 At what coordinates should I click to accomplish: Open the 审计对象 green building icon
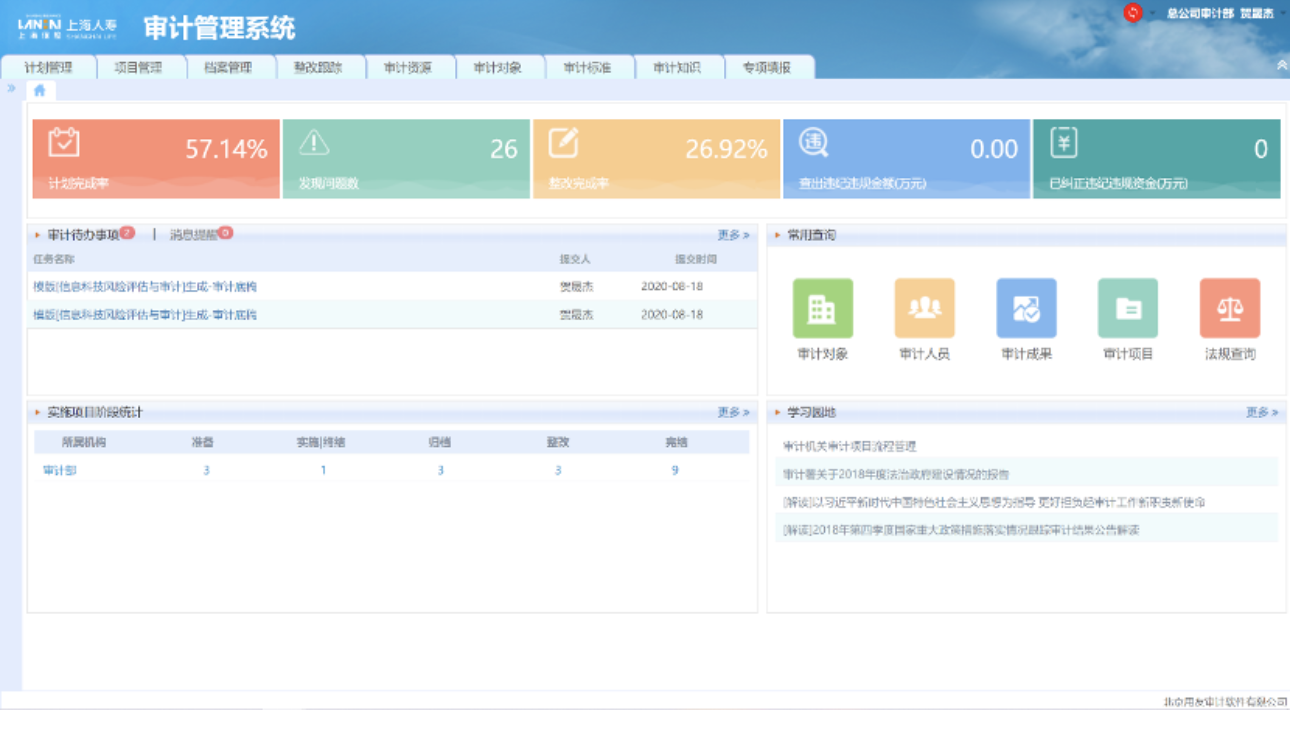click(x=822, y=309)
